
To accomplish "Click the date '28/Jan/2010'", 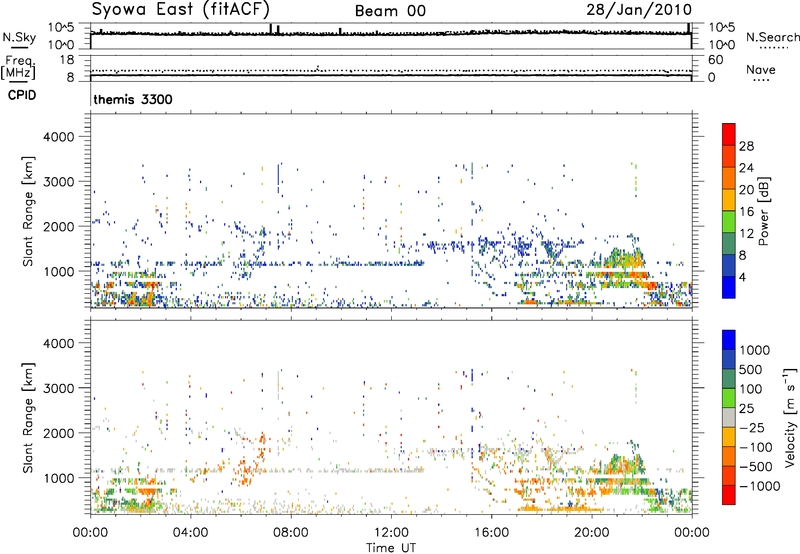I will (639, 9).
